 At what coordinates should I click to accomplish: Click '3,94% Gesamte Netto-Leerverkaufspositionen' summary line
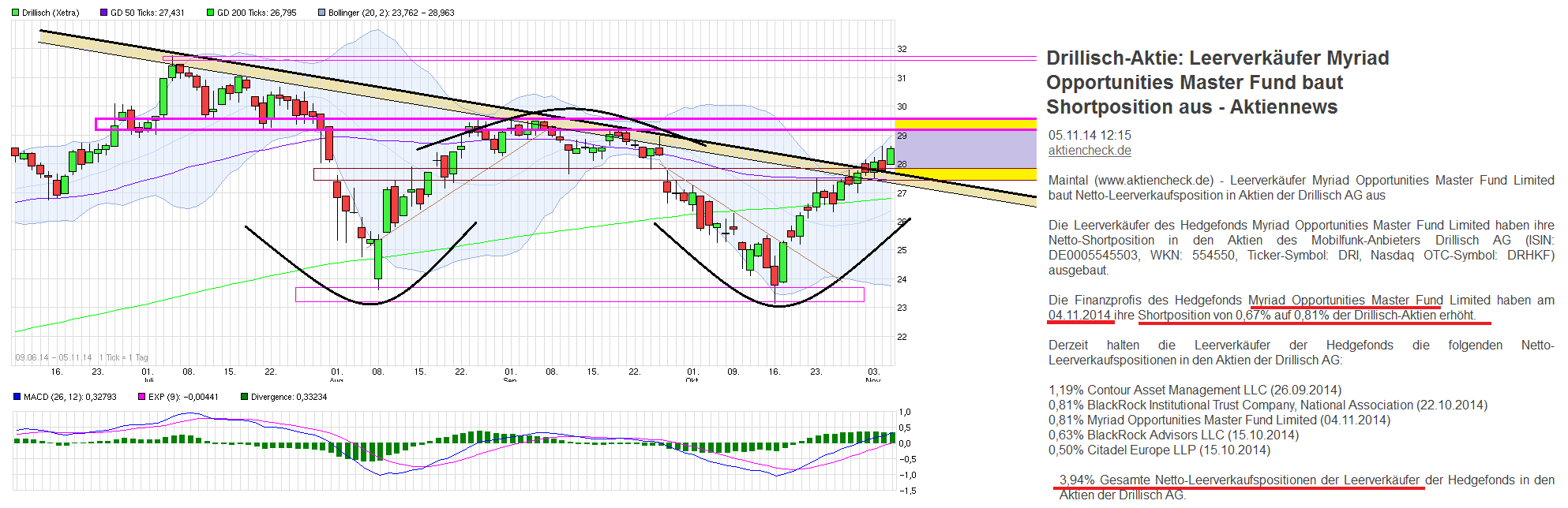coord(1307,487)
